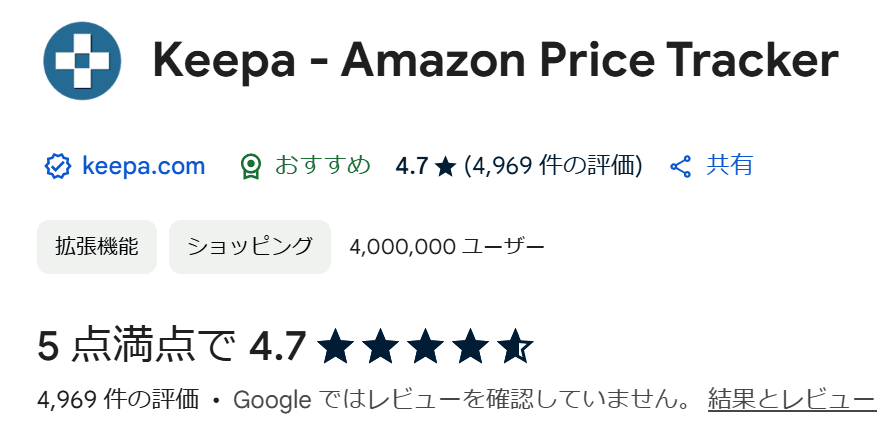The width and height of the screenshot is (877, 427).
Task: Select the 拡張機能 category chip
Action: [97, 246]
